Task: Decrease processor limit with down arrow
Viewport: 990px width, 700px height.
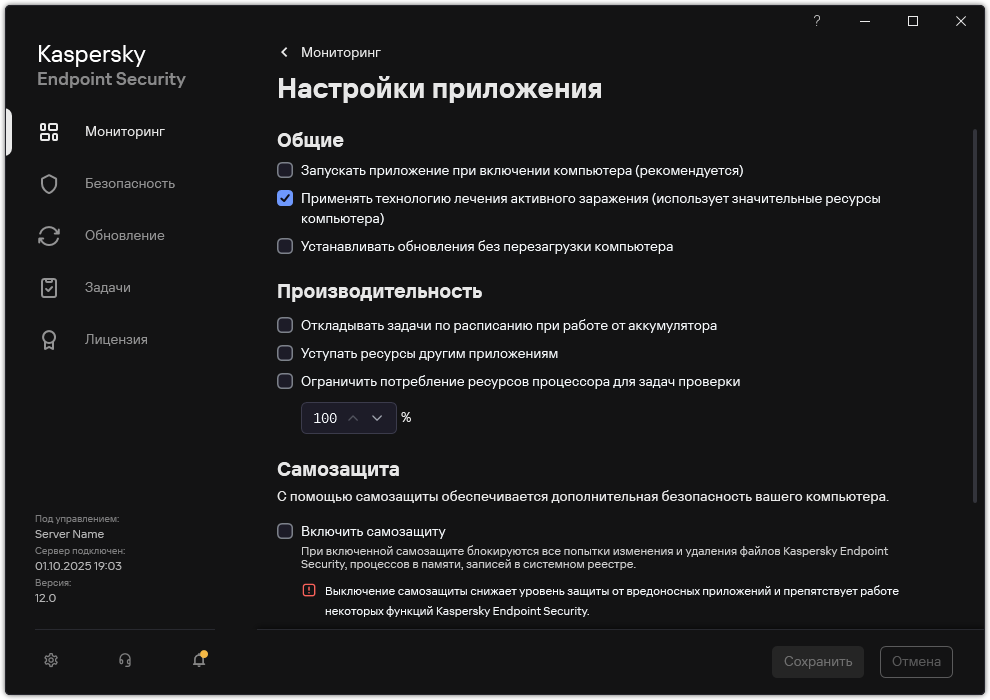Action: tap(378, 418)
